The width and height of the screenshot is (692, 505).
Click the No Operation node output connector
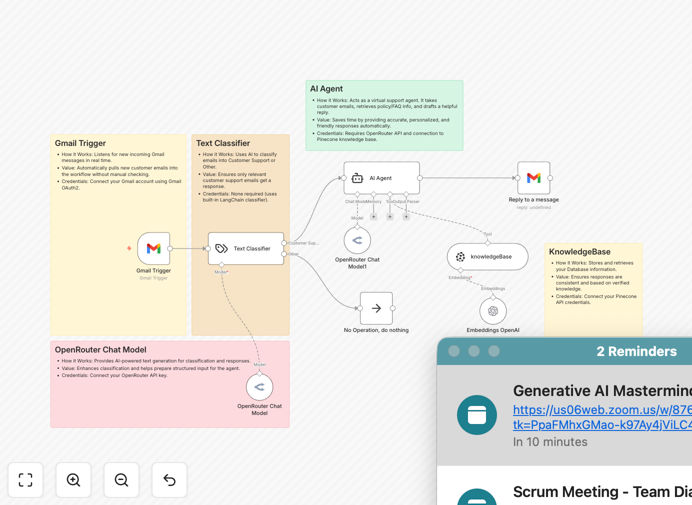pos(392,308)
